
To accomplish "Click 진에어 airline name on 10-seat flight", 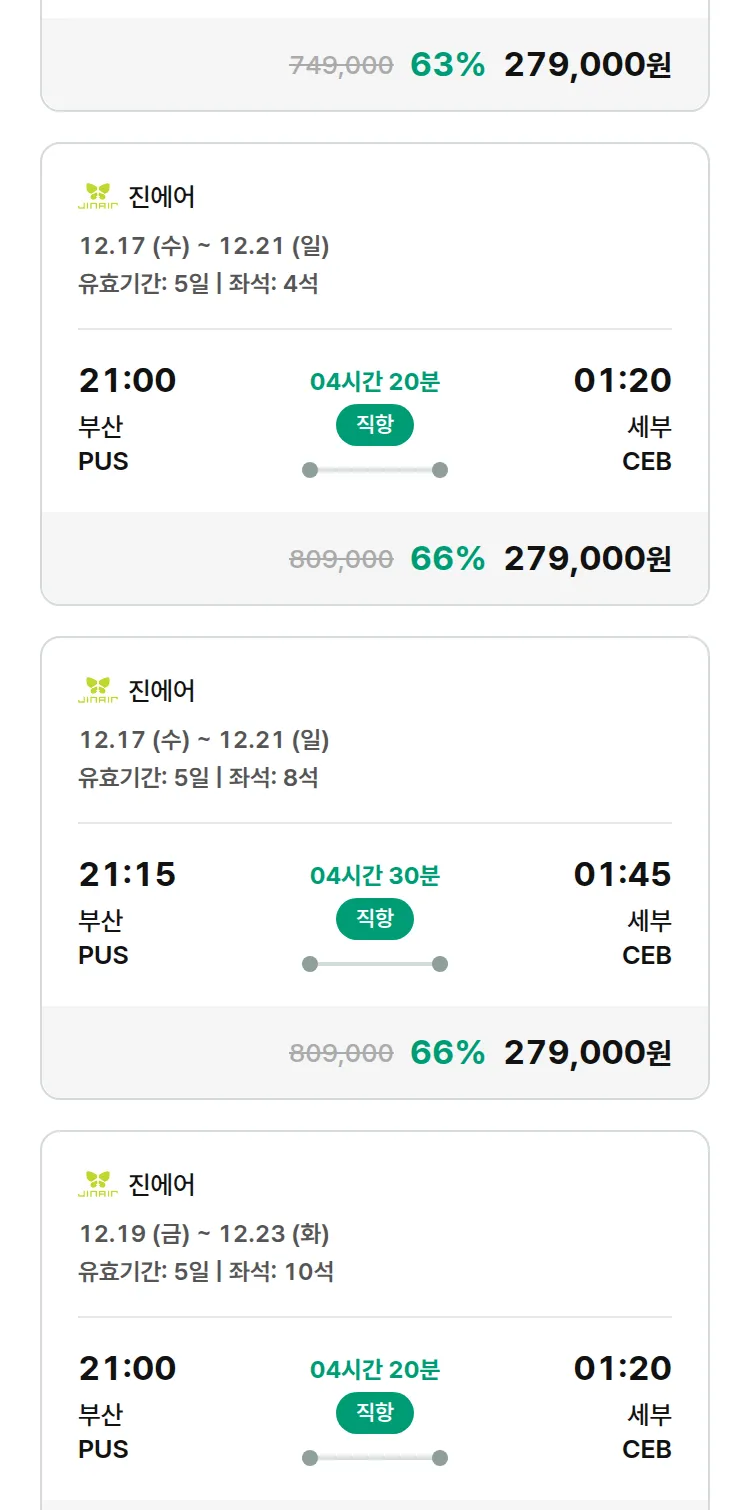I will pyautogui.click(x=162, y=1184).
